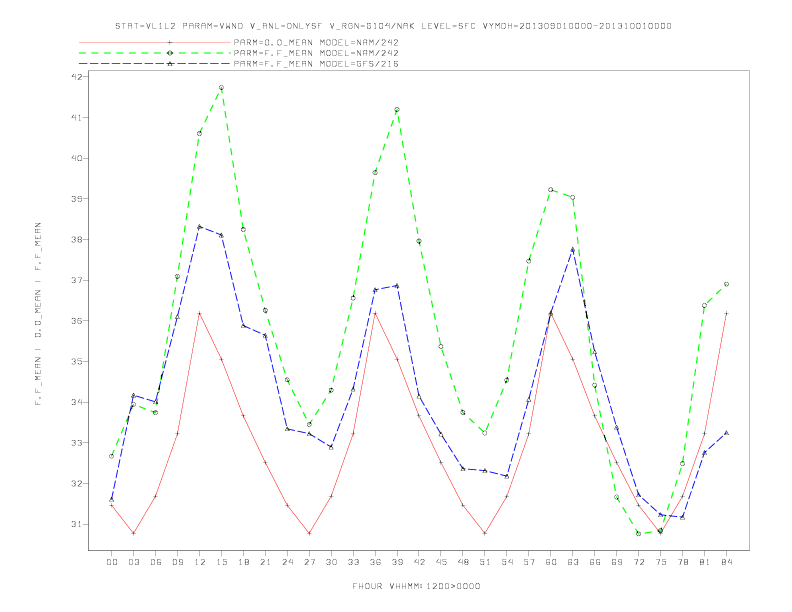
Task: Click y-axis tick label 32
Action: (77, 483)
